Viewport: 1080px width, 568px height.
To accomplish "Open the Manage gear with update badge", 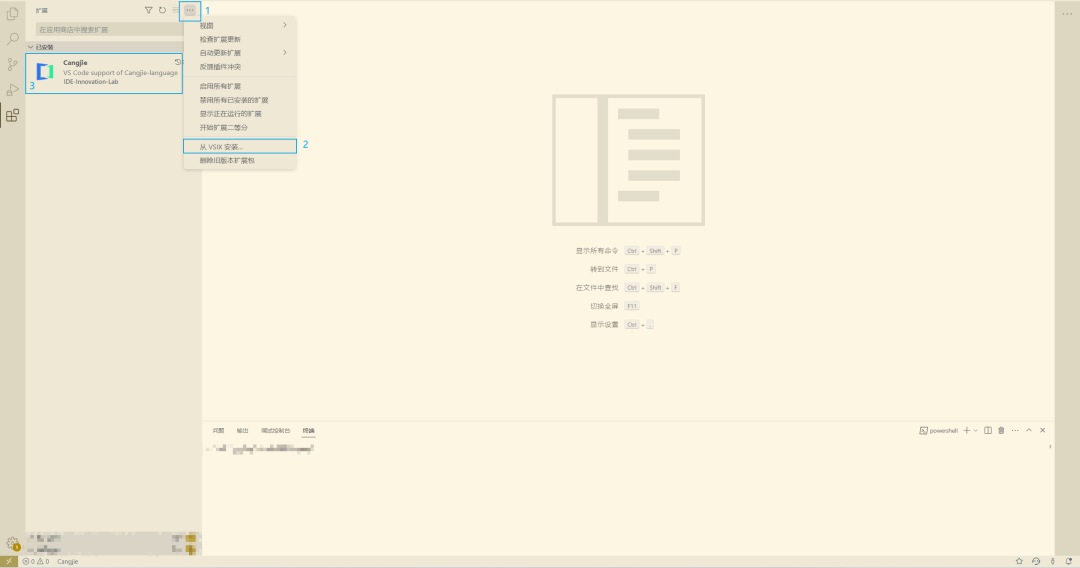I will pyautogui.click(x=12, y=543).
